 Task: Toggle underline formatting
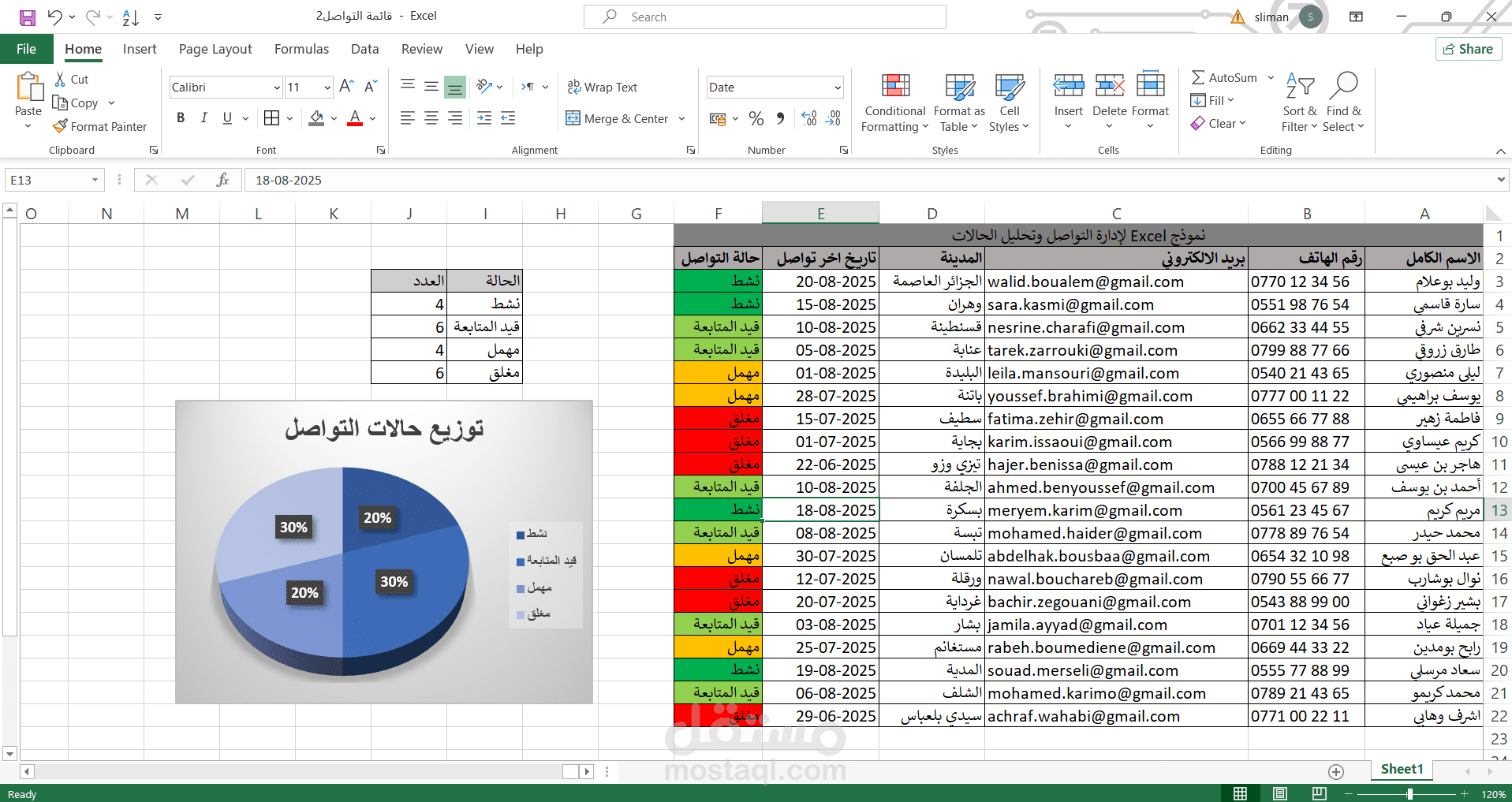(x=227, y=118)
